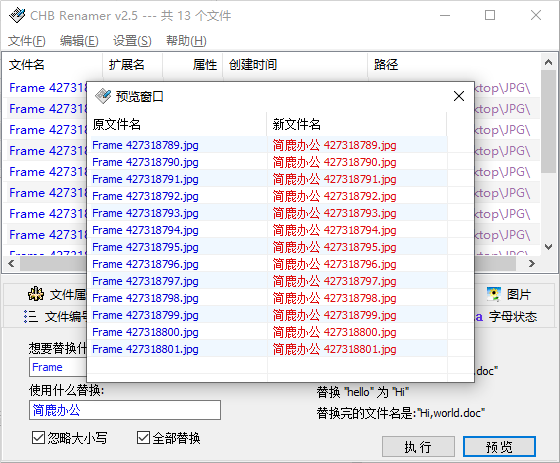
Task: Click the file list scroll-down arrow
Action: 549,247
